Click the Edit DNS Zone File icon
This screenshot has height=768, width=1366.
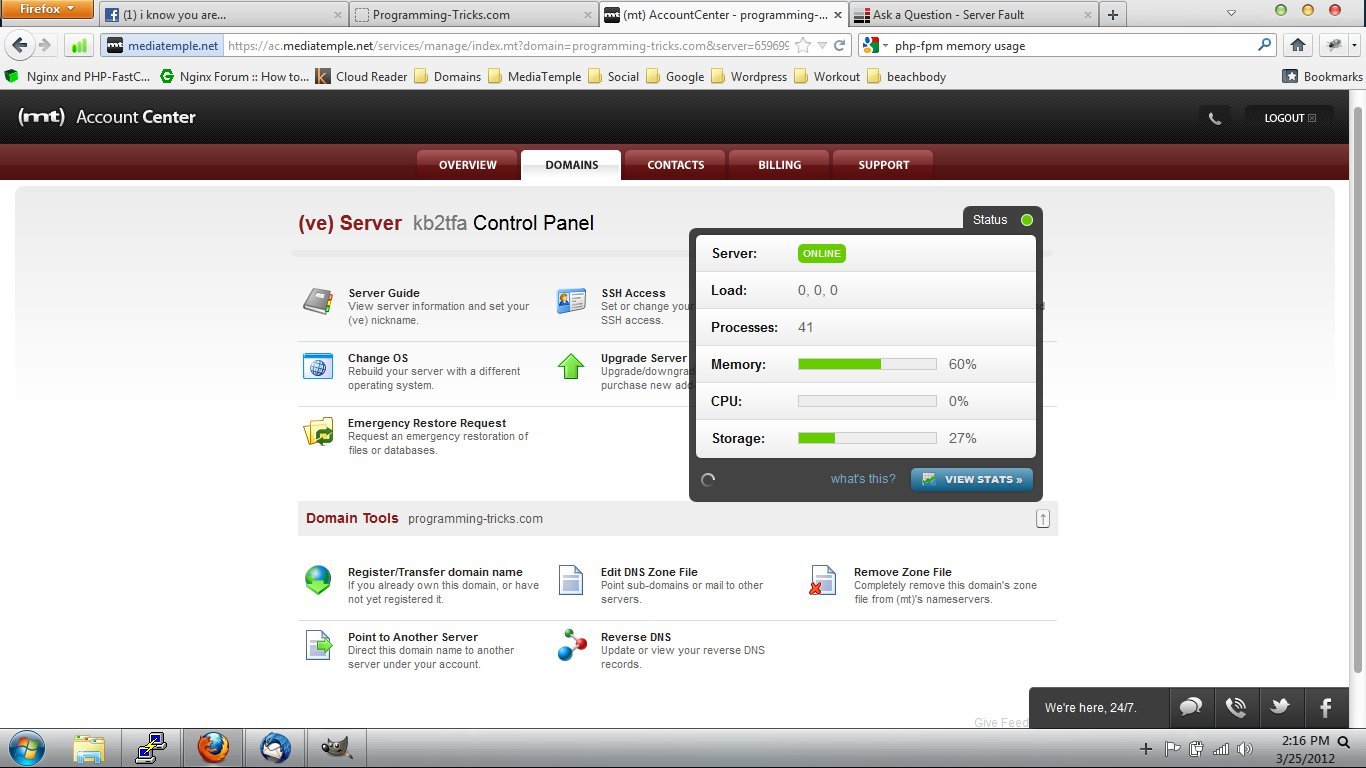571,580
